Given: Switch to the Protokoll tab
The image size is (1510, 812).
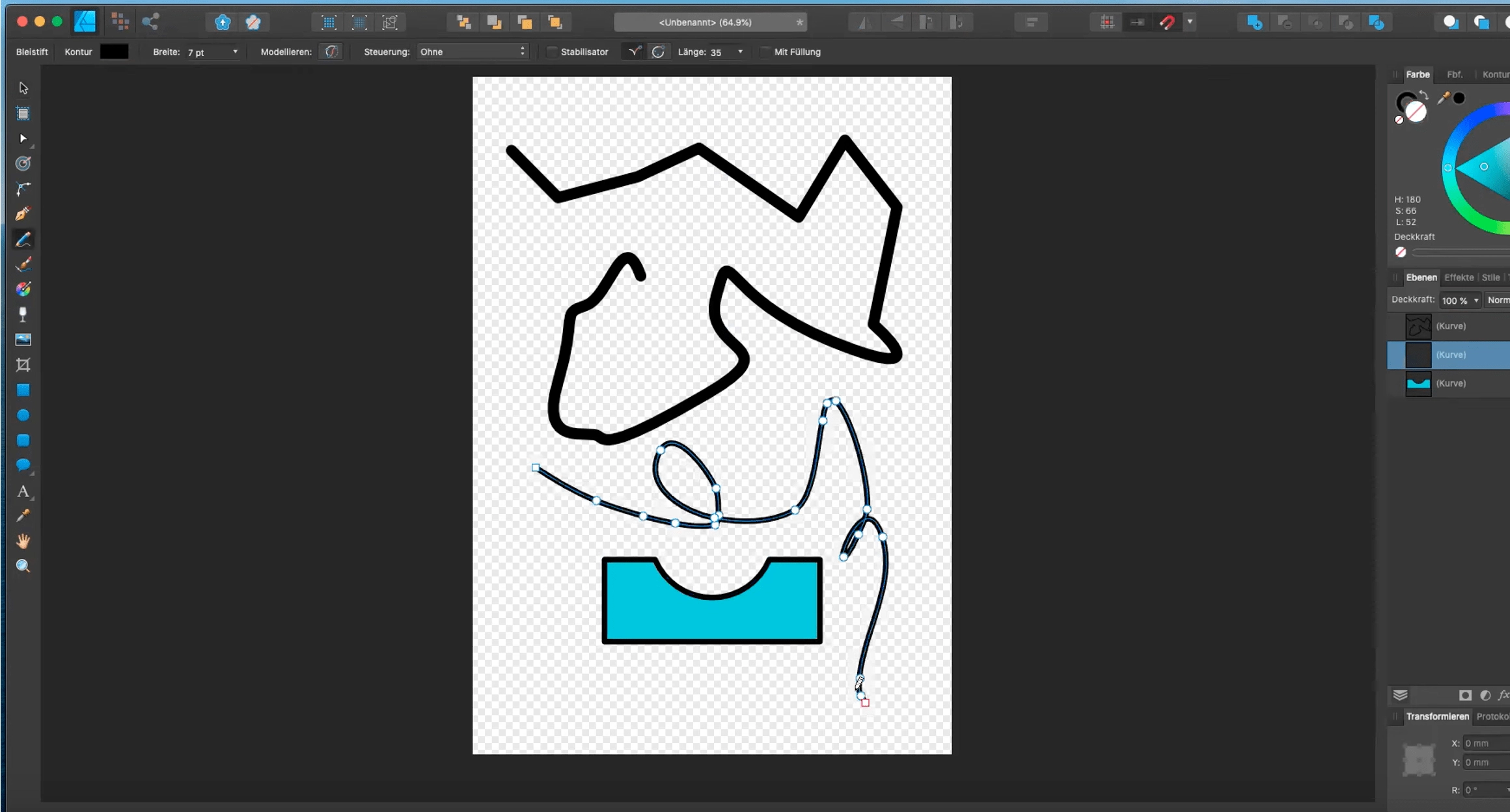Looking at the screenshot, I should 1492,716.
